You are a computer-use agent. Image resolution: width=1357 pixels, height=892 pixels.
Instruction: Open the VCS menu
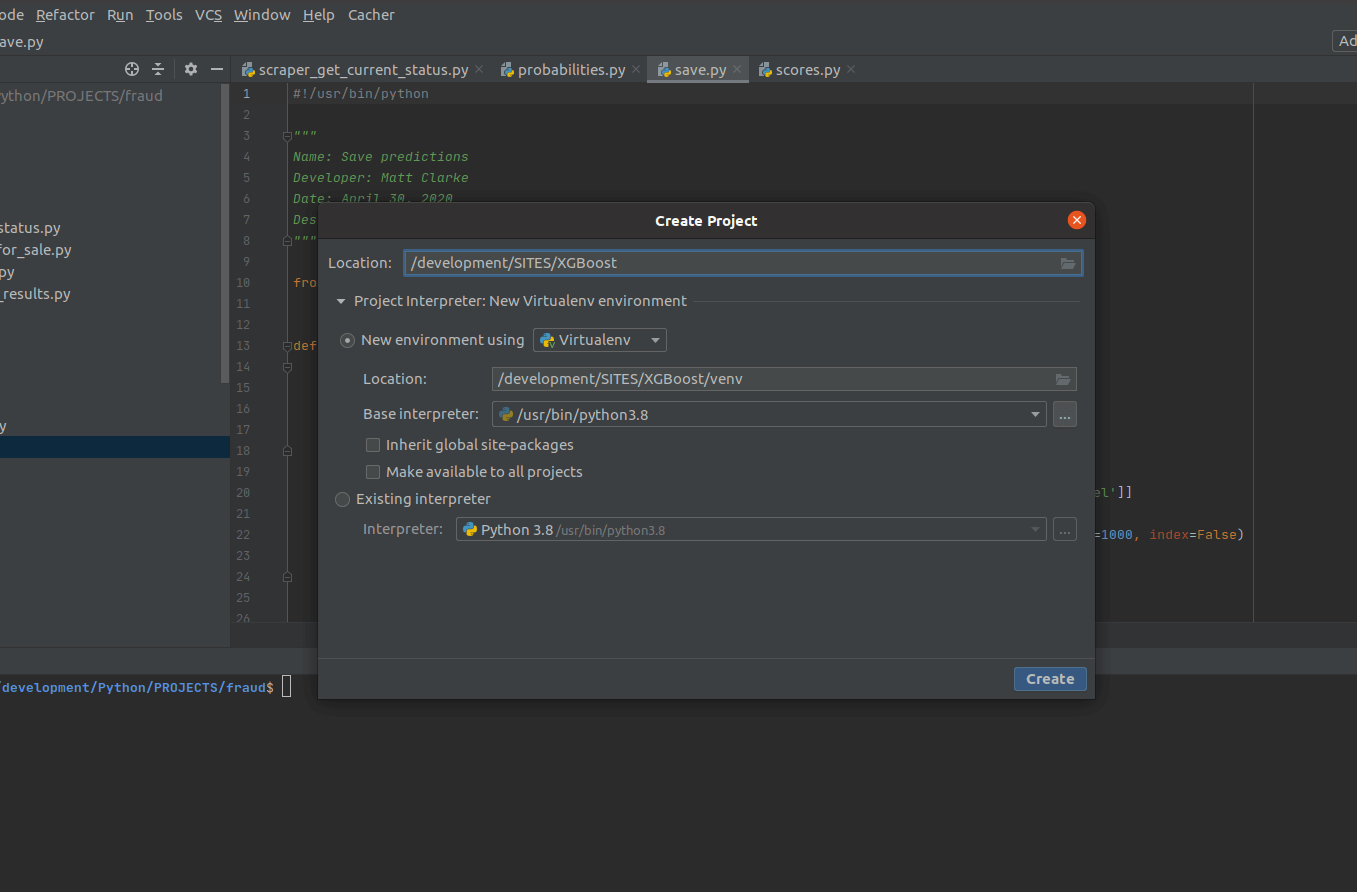click(x=208, y=15)
